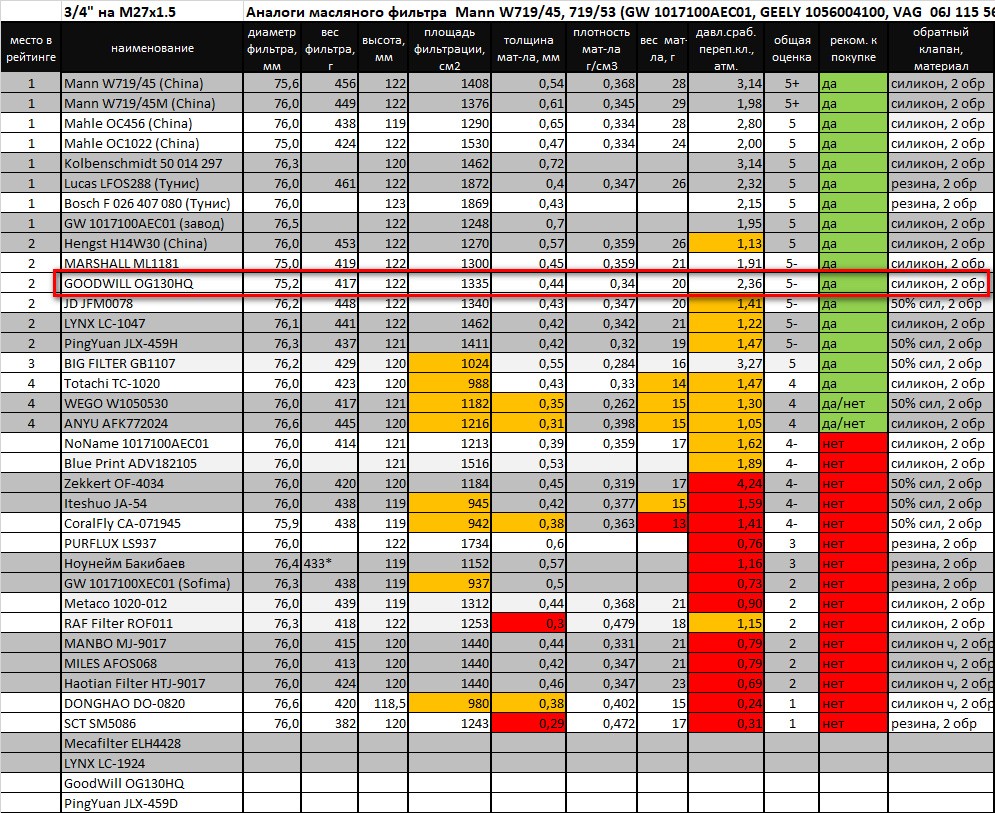Select the 'плотность мат-ла г/см3' header
This screenshot has height=813, width=995.
coord(602,48)
